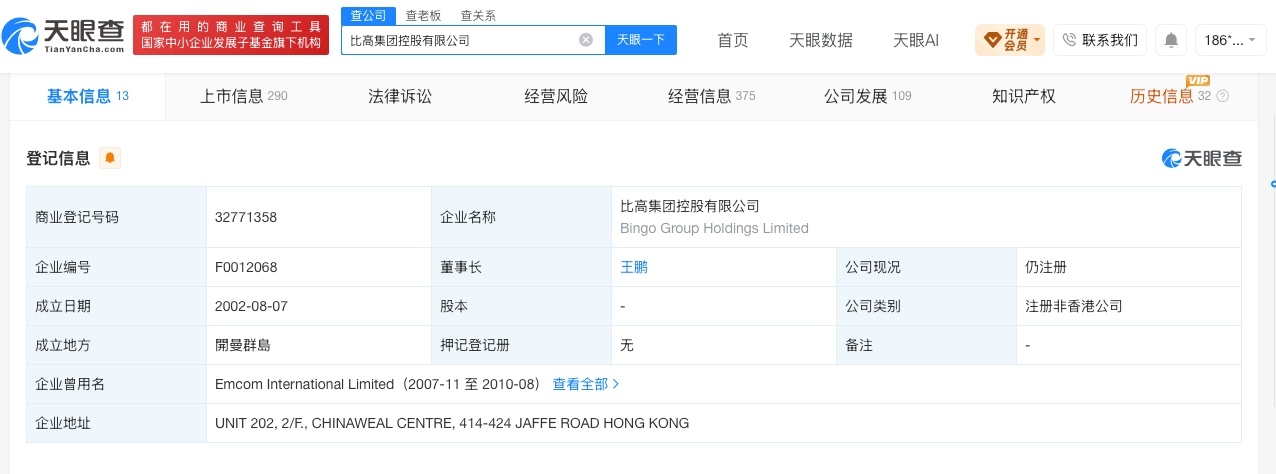The image size is (1276, 474).
Task: Open the 经营信息 tab
Action: pos(712,96)
